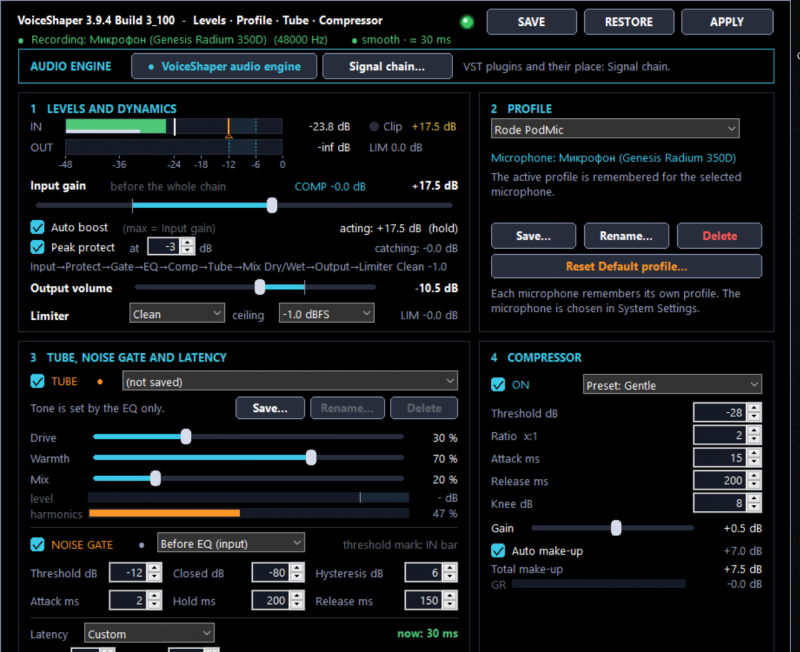
Task: Click the Knee dB stepper arrows
Action: click(x=754, y=503)
